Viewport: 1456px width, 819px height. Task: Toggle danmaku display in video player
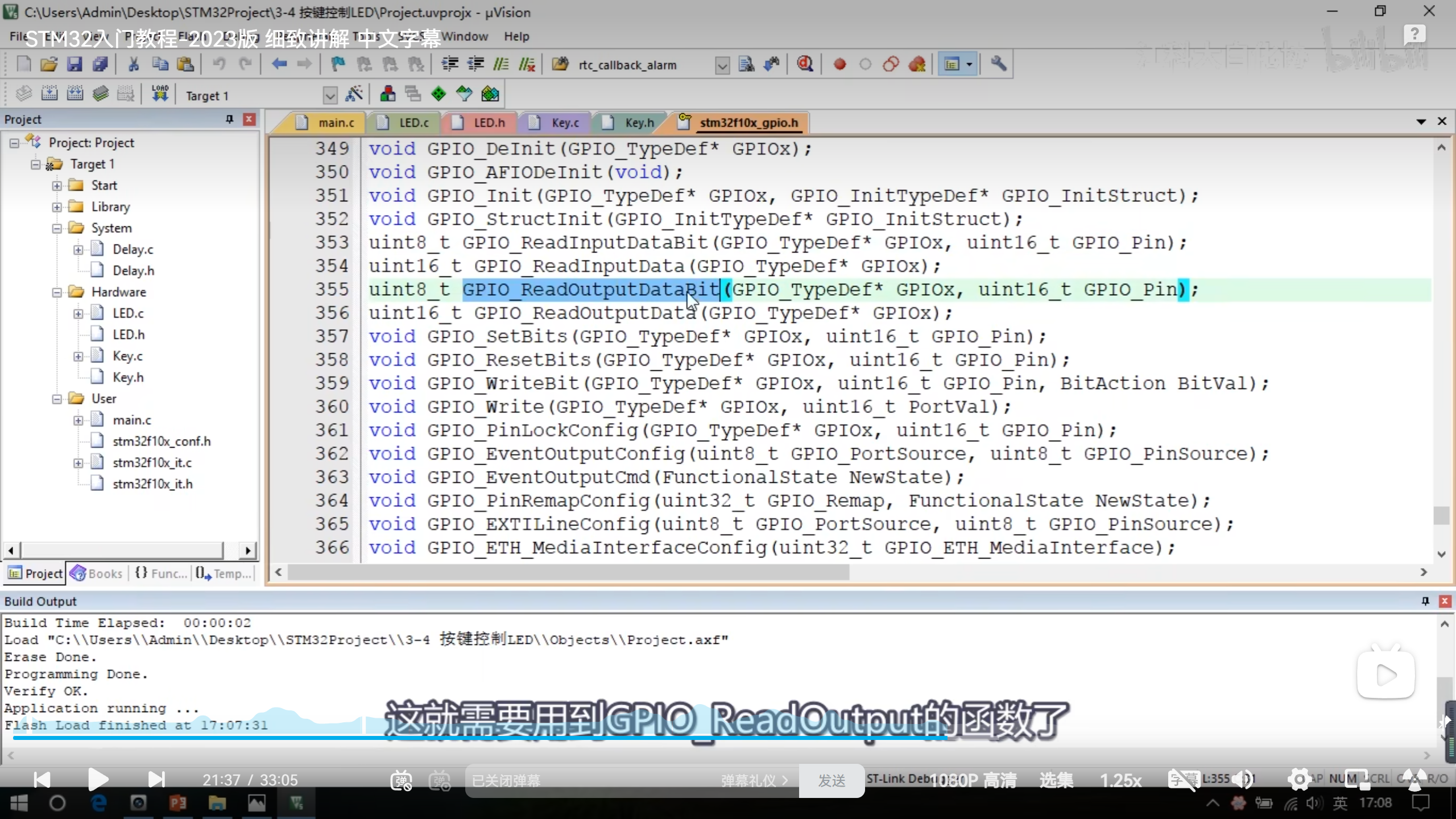[401, 780]
